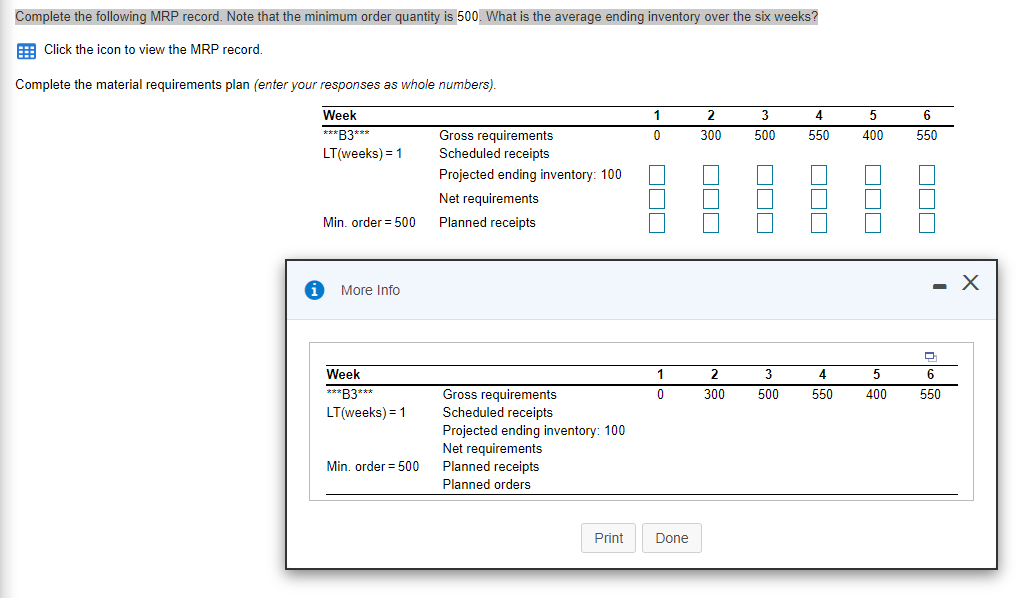Close the More Info popup
Screen dimensions: 1036x598
(970, 282)
